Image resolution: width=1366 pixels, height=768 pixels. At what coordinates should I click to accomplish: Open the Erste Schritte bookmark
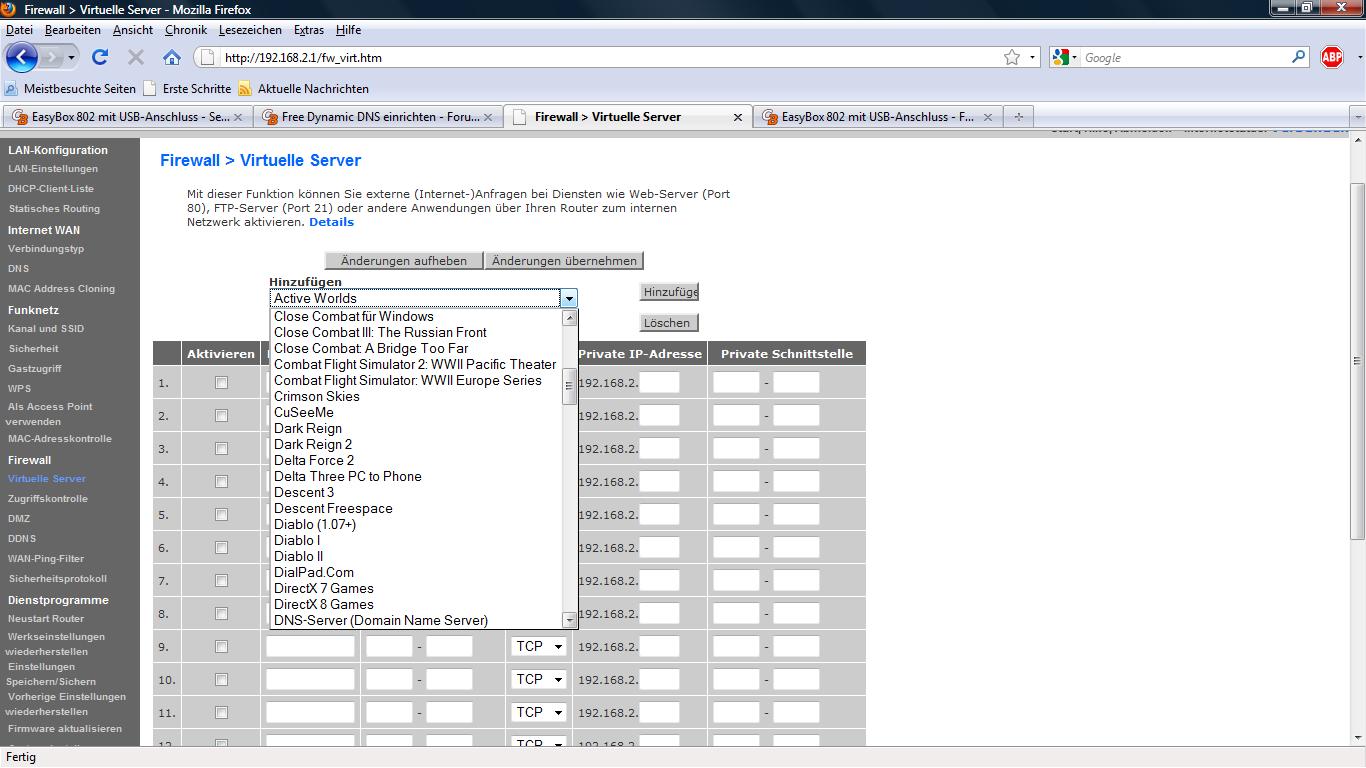coord(187,89)
